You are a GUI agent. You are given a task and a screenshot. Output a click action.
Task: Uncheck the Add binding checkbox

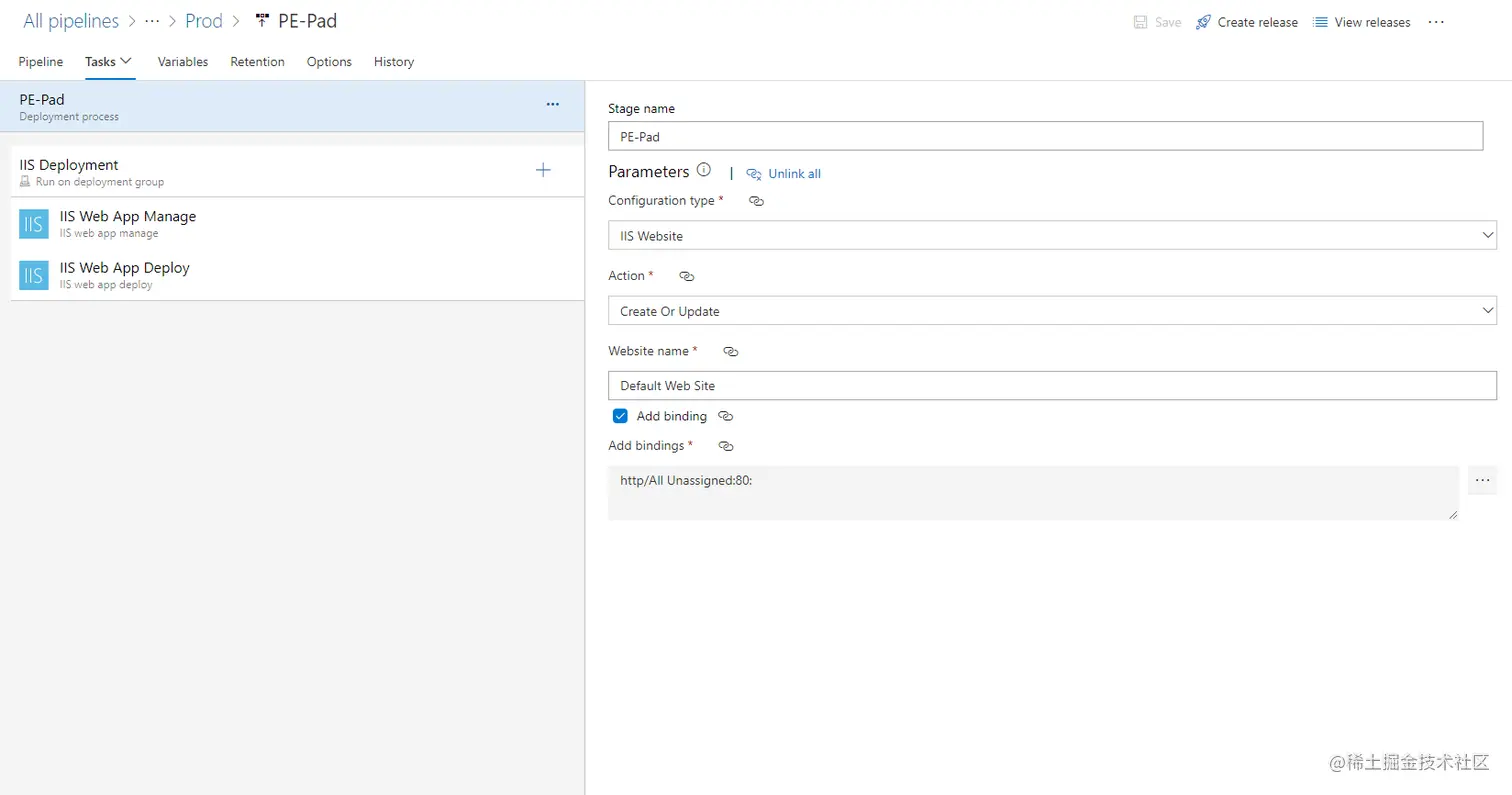click(620, 416)
